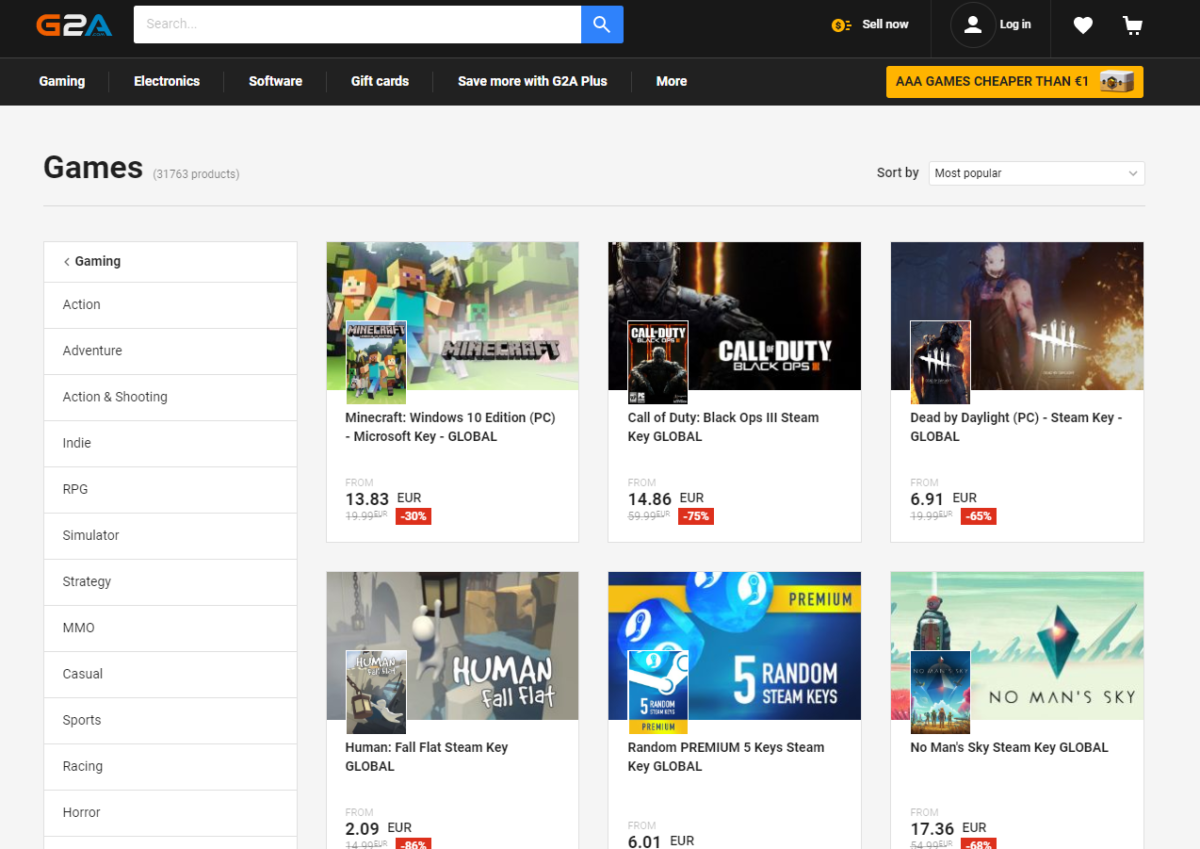
Task: Open the shopping cart icon
Action: (1132, 25)
